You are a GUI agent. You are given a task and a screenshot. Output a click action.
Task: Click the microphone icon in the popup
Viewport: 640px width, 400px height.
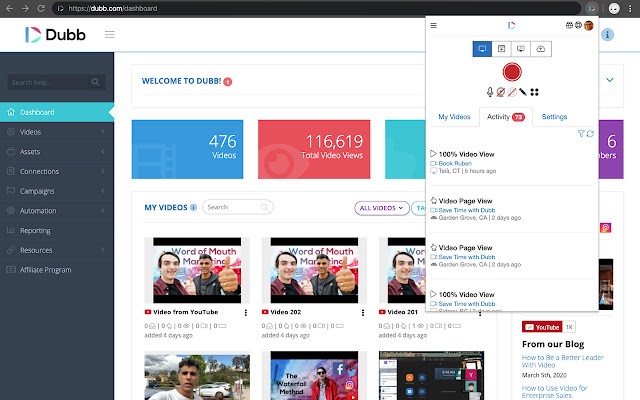pos(490,92)
